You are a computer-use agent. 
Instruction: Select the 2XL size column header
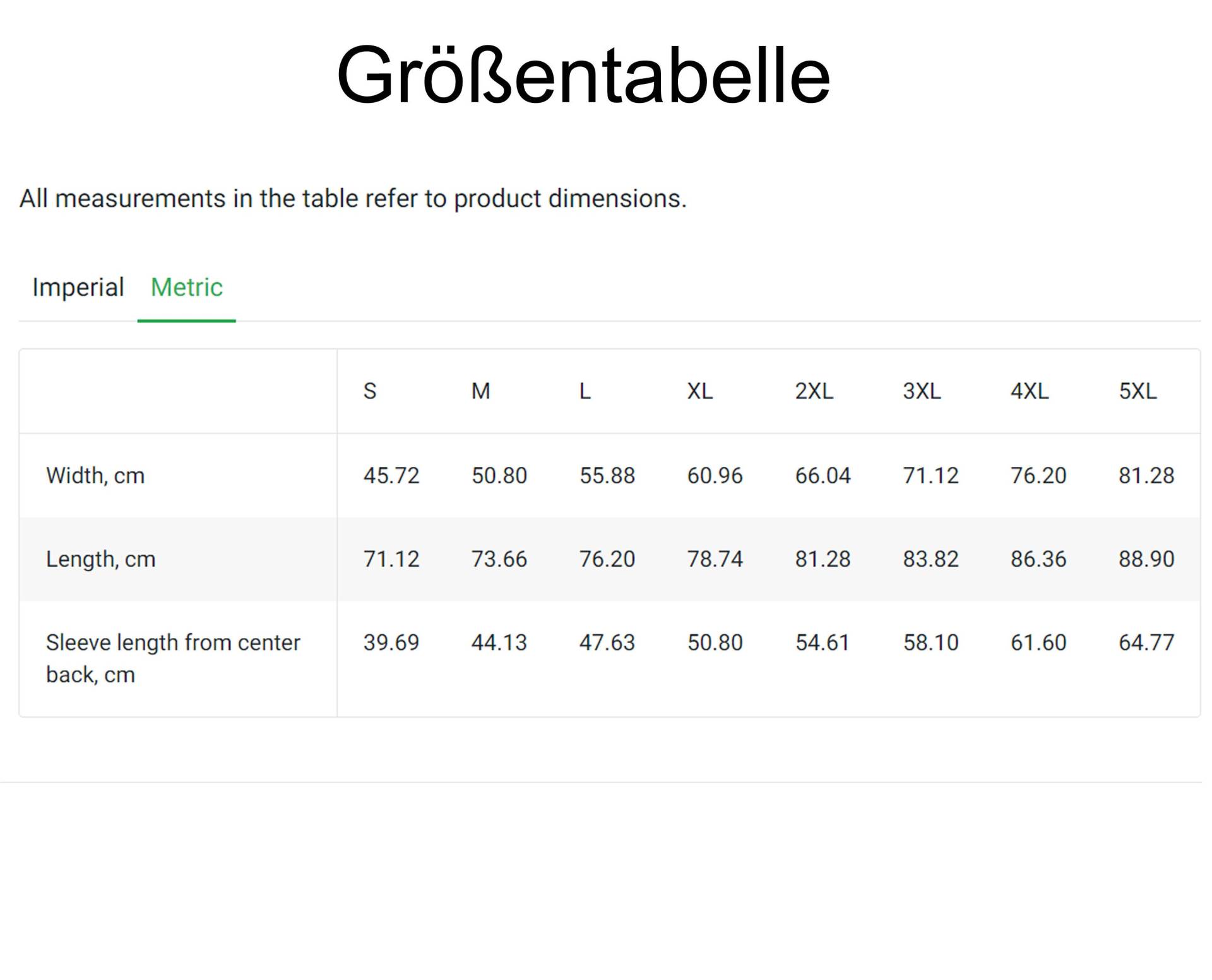(x=815, y=391)
